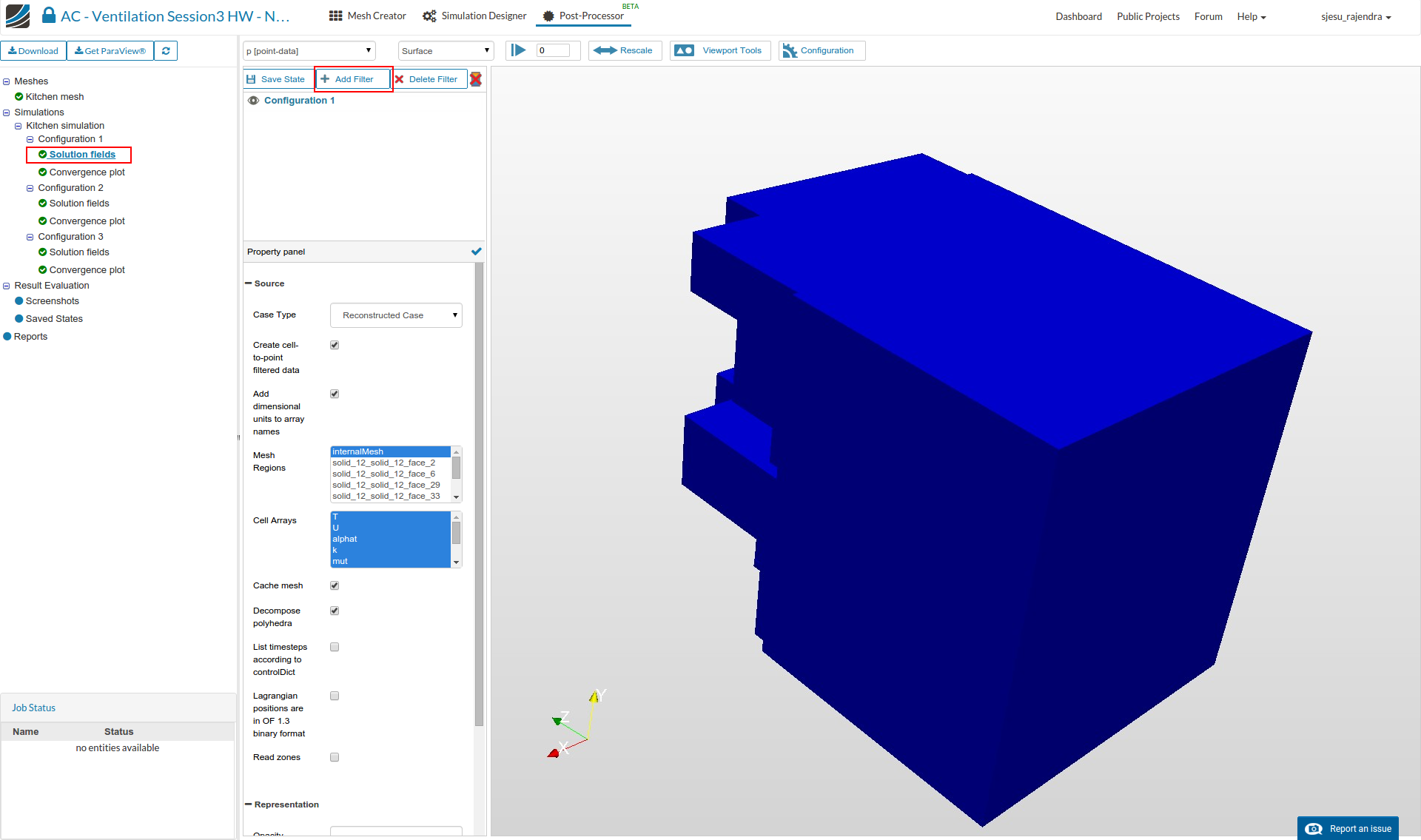Click the Viewport Tools camera icon
This screenshot has height=840, width=1421.
coord(685,50)
